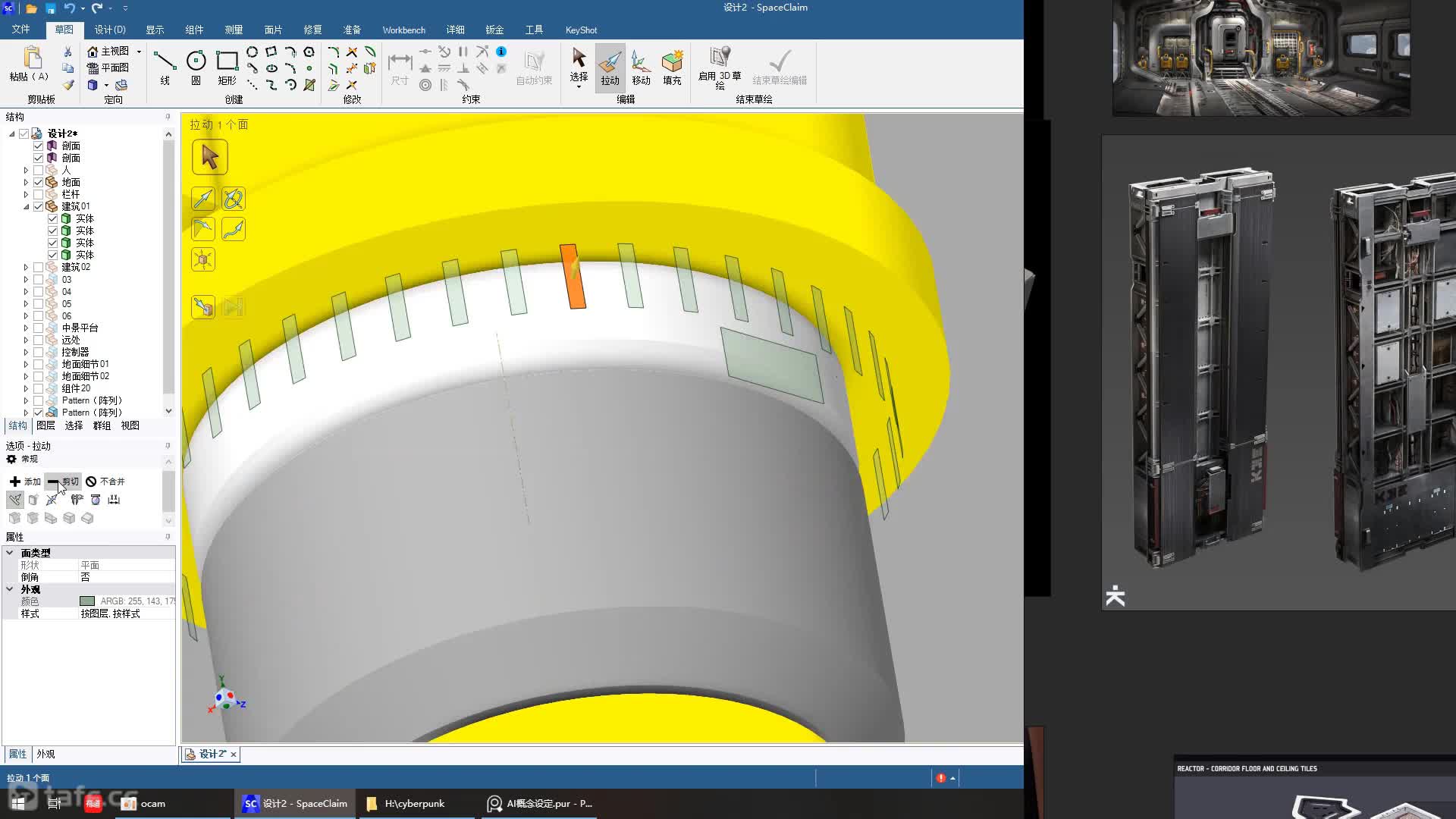Click the Copy icon in clipboard group
Image resolution: width=1456 pixels, height=819 pixels.
point(67,68)
